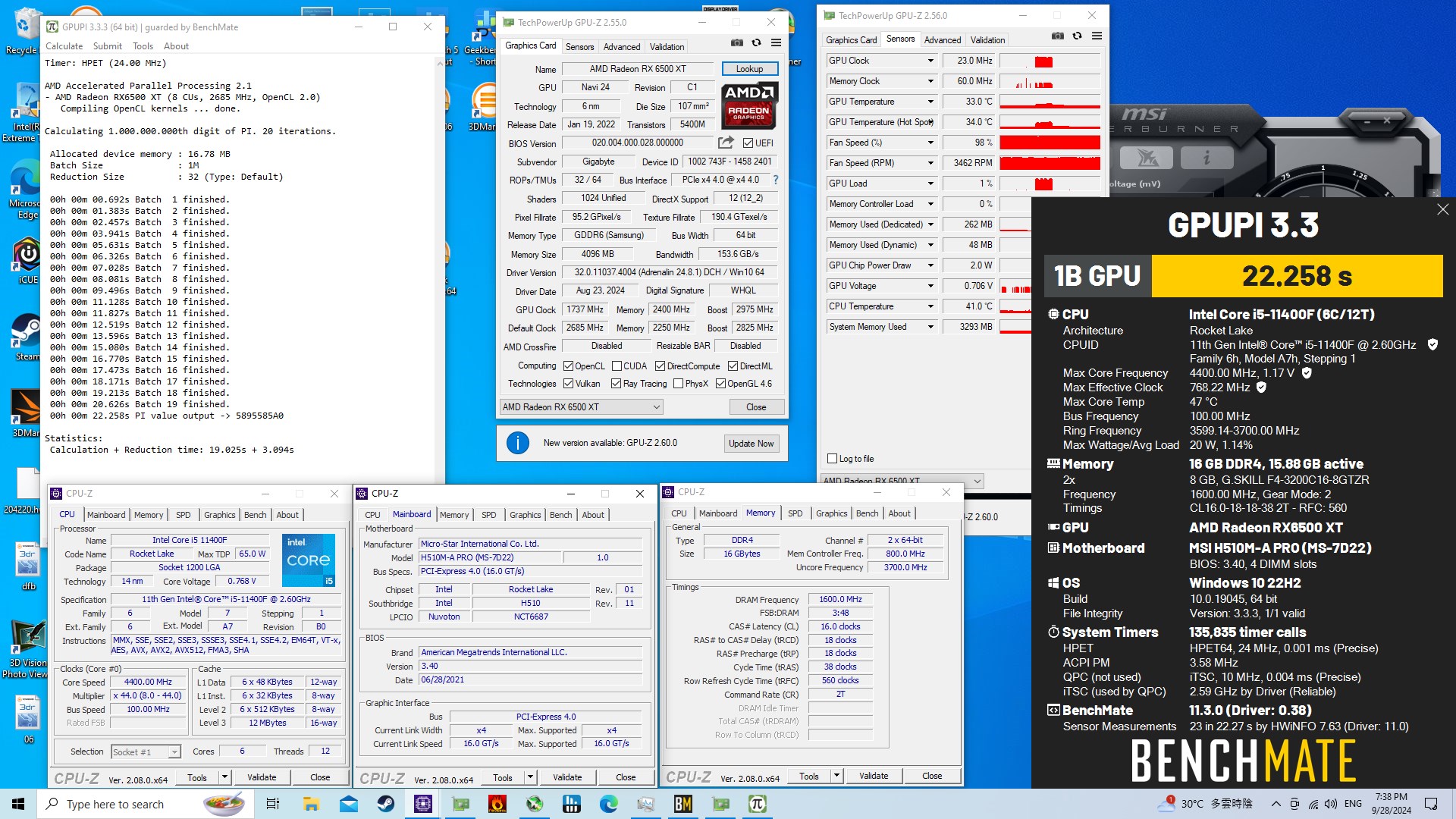
Task: Click the BenchMate BM taskbar icon
Action: click(x=683, y=804)
